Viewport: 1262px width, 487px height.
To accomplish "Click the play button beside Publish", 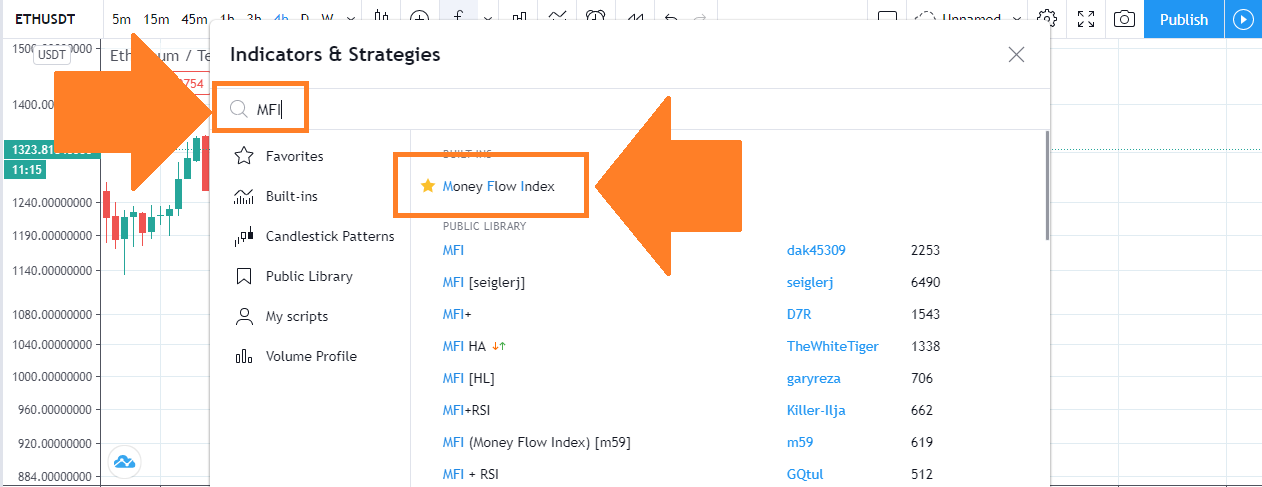I will click(x=1244, y=19).
